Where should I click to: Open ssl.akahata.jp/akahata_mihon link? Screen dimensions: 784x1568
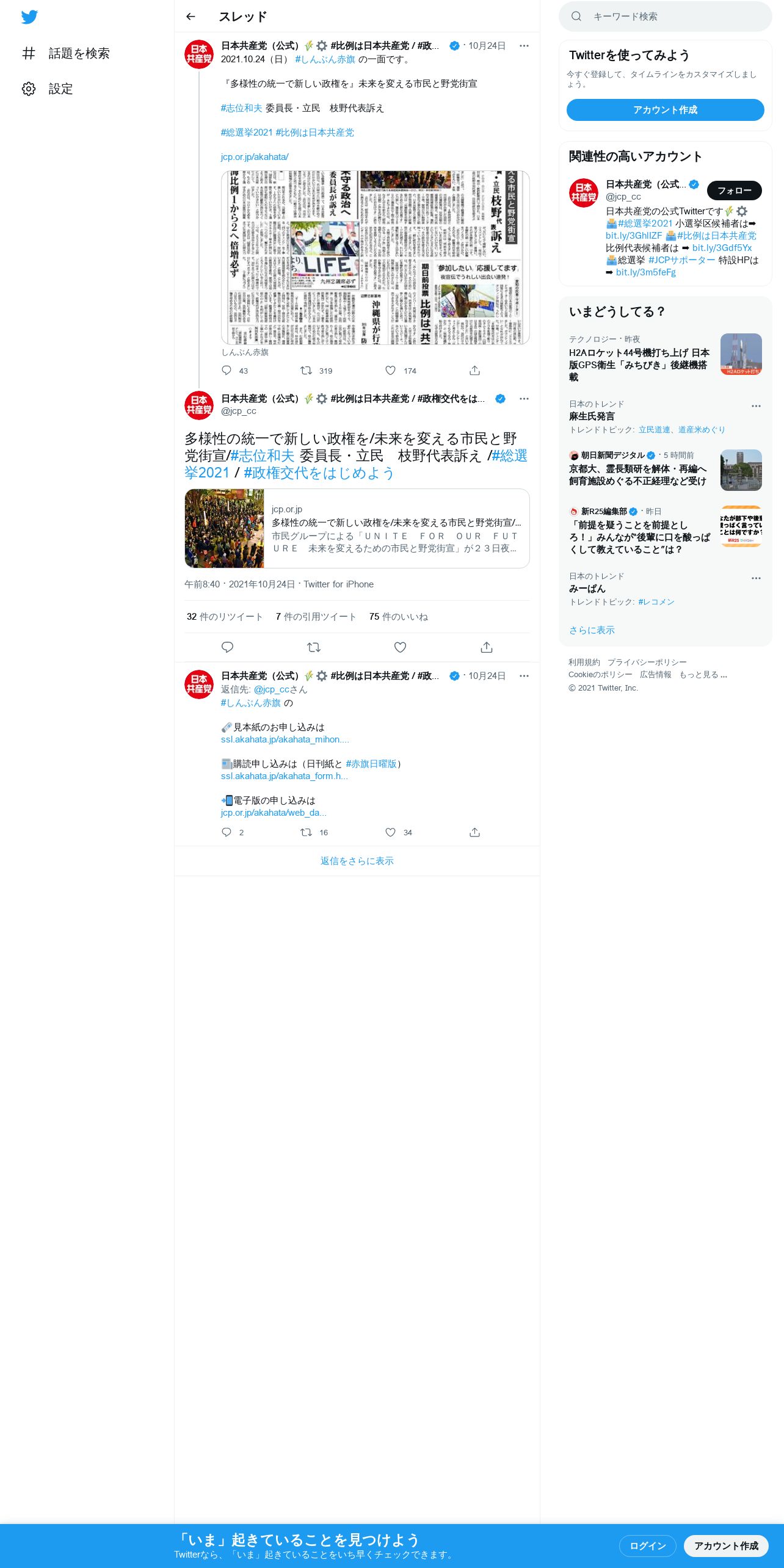(x=285, y=739)
